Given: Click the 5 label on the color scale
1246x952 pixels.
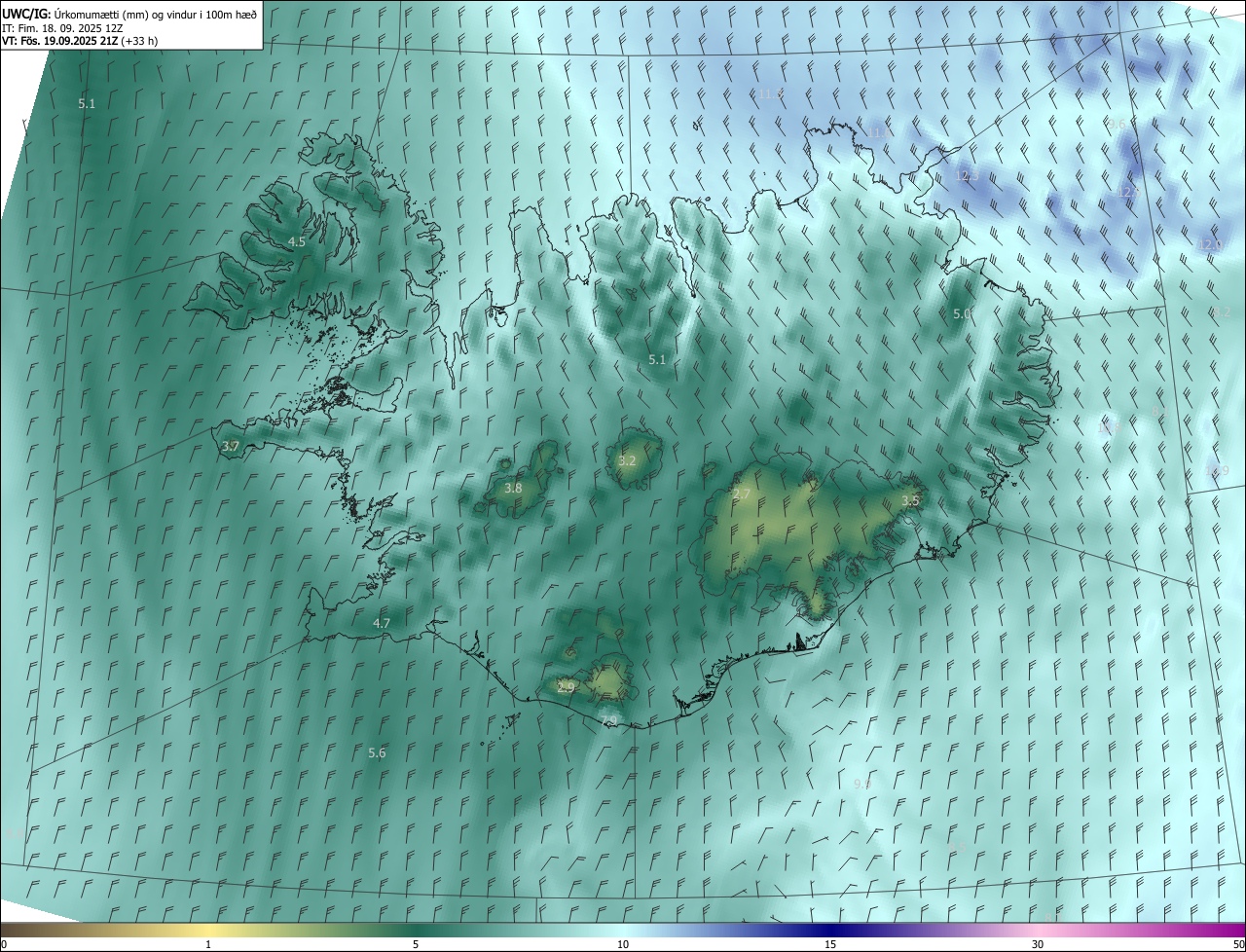Looking at the screenshot, I should 416,944.
